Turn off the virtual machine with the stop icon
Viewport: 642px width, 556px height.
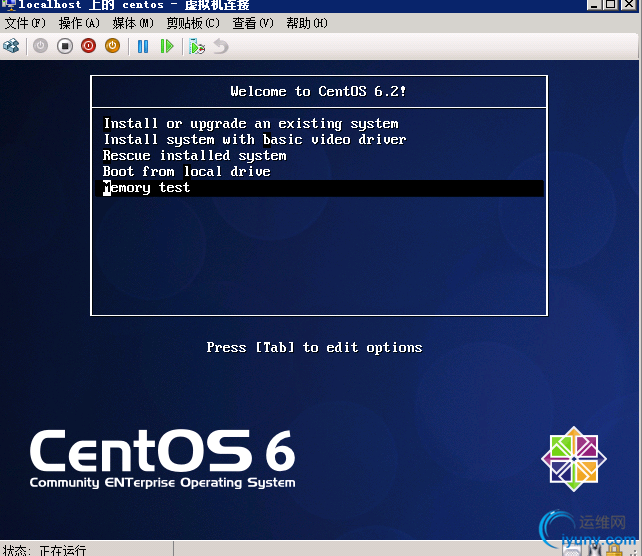click(x=65, y=46)
